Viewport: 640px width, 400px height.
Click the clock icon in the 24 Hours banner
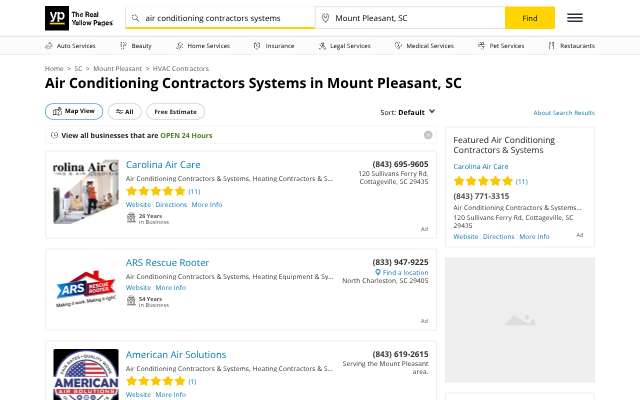[x=54, y=135]
